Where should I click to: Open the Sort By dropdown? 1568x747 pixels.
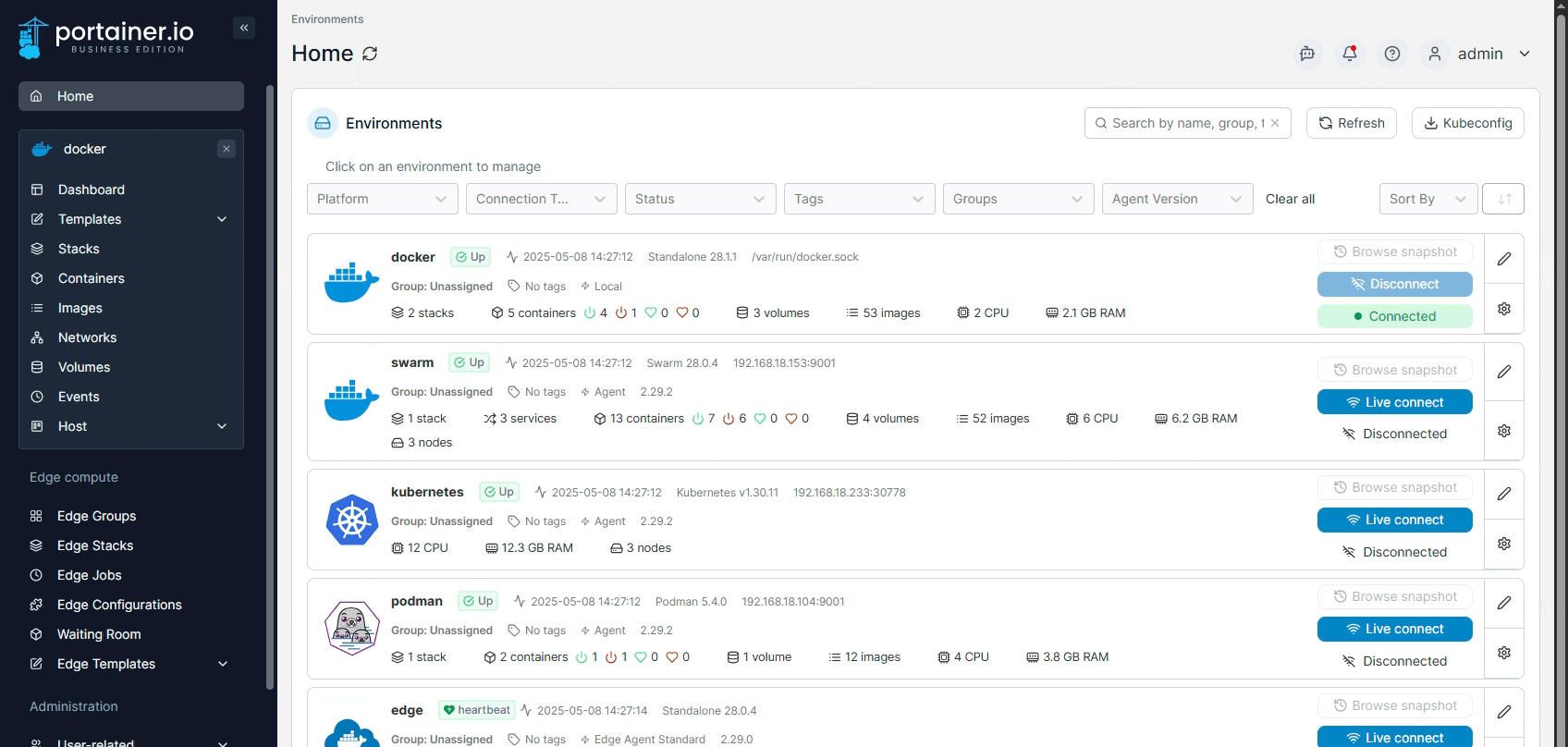pyautogui.click(x=1427, y=199)
